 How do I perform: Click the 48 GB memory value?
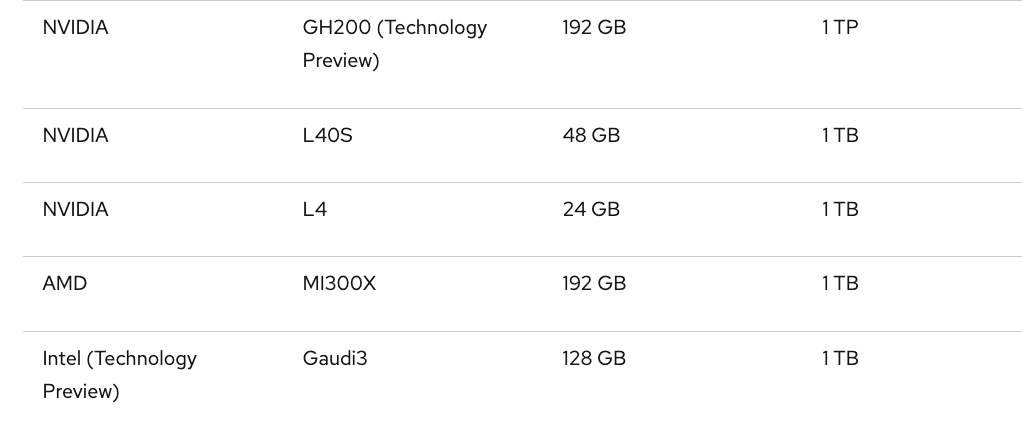coord(591,136)
